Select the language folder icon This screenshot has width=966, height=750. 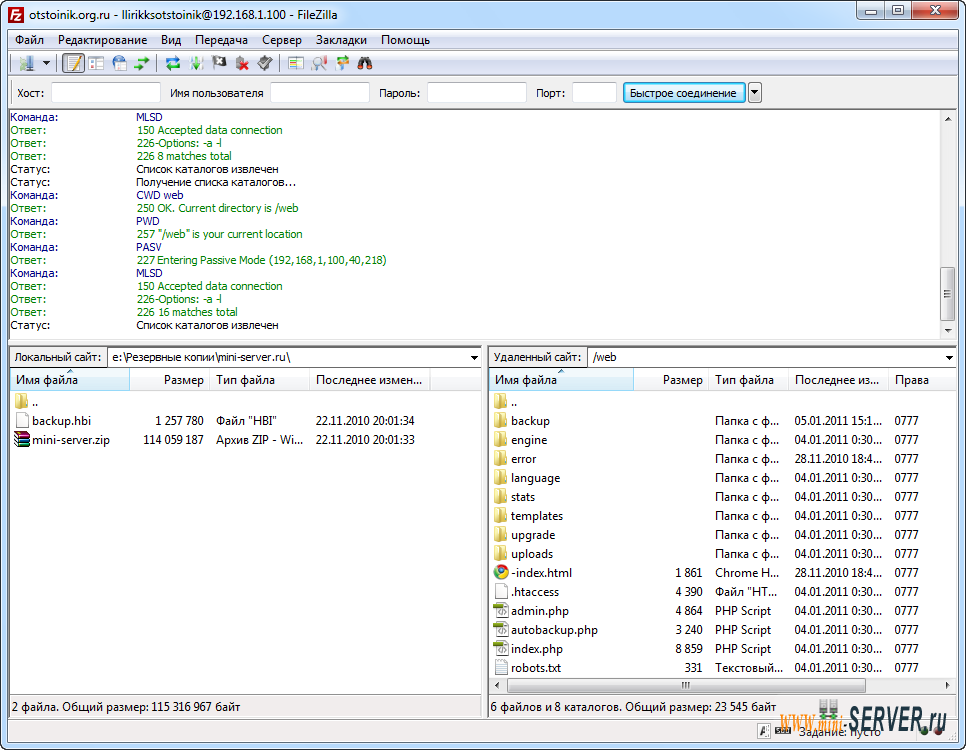click(501, 478)
